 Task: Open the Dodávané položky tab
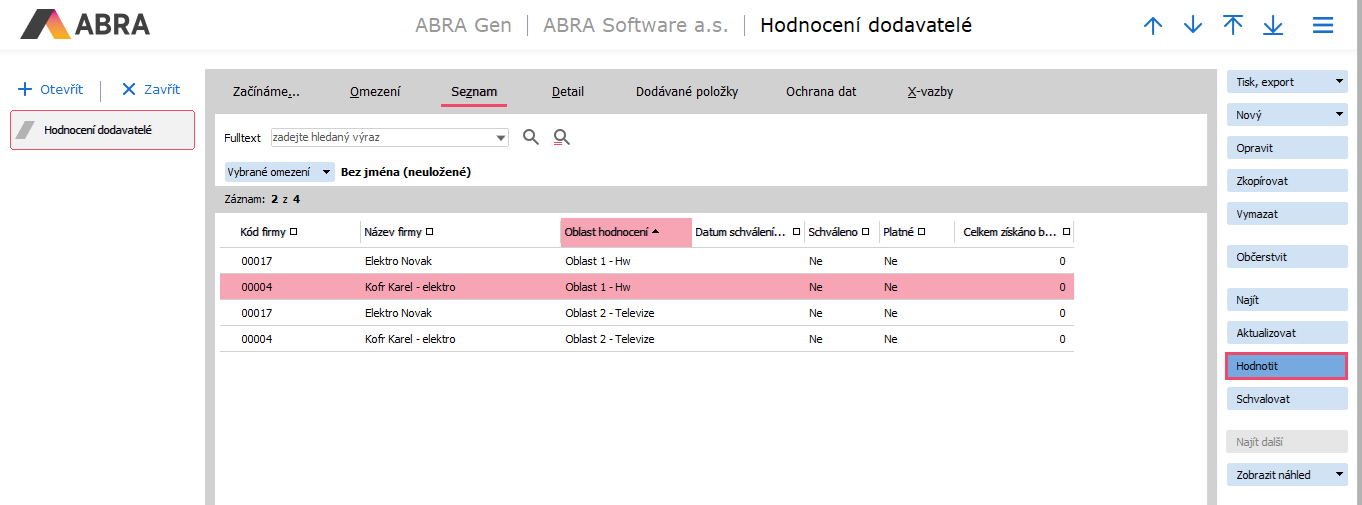(687, 92)
